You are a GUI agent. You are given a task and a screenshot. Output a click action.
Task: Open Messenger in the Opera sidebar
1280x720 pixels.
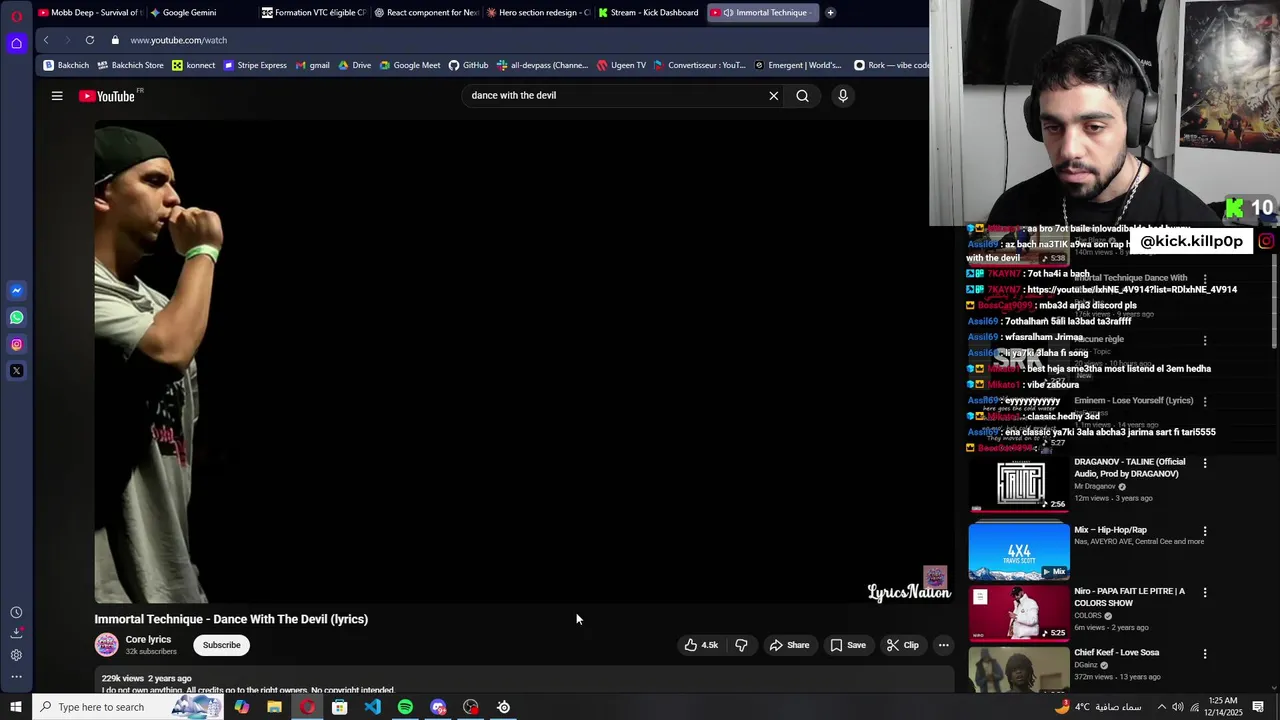tap(16, 291)
